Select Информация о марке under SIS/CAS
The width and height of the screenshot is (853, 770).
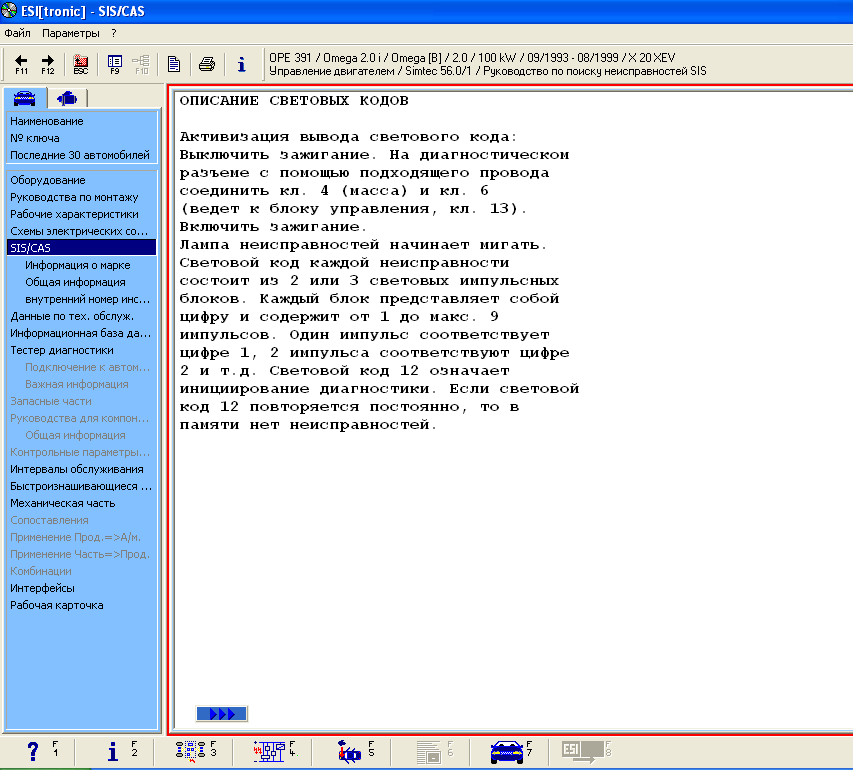[78, 265]
